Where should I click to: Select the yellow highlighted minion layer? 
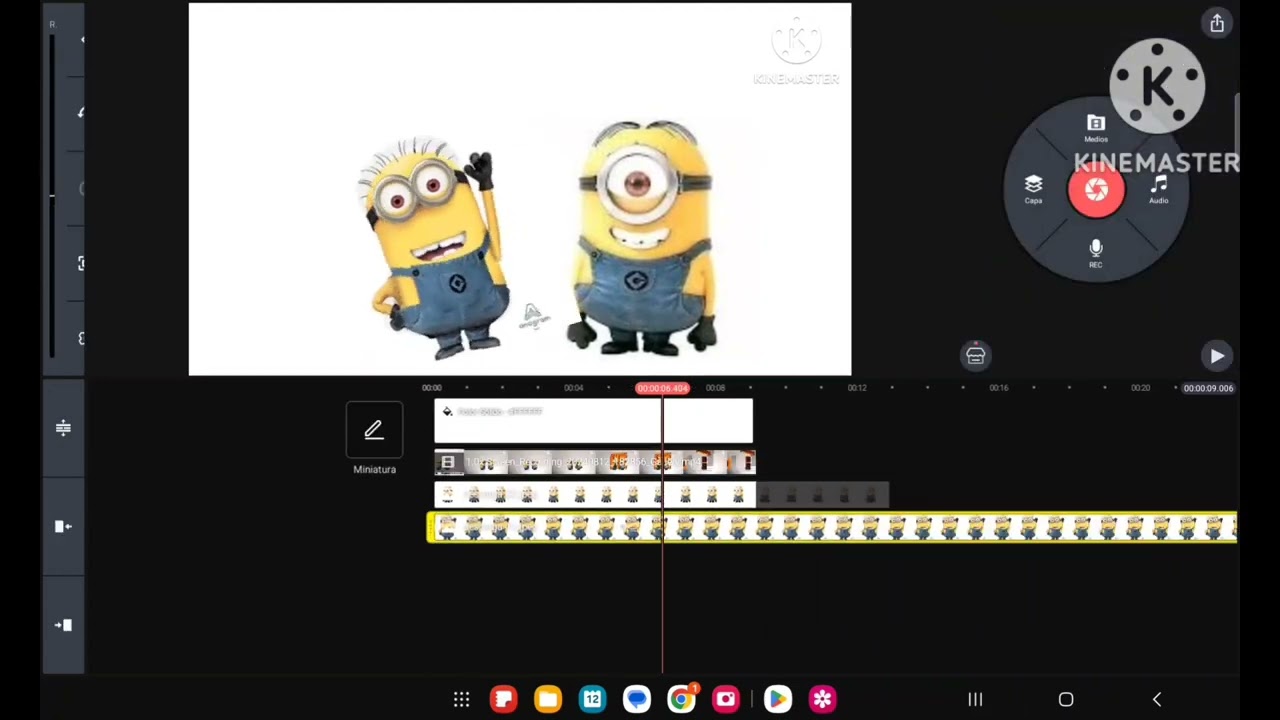click(x=832, y=527)
